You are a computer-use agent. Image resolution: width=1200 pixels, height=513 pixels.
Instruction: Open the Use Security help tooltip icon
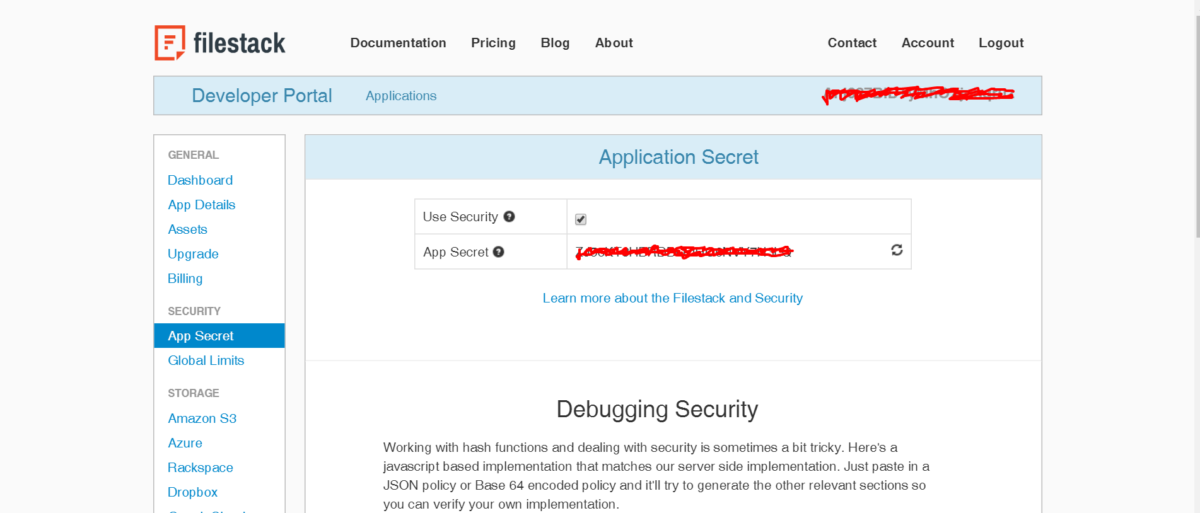point(509,217)
